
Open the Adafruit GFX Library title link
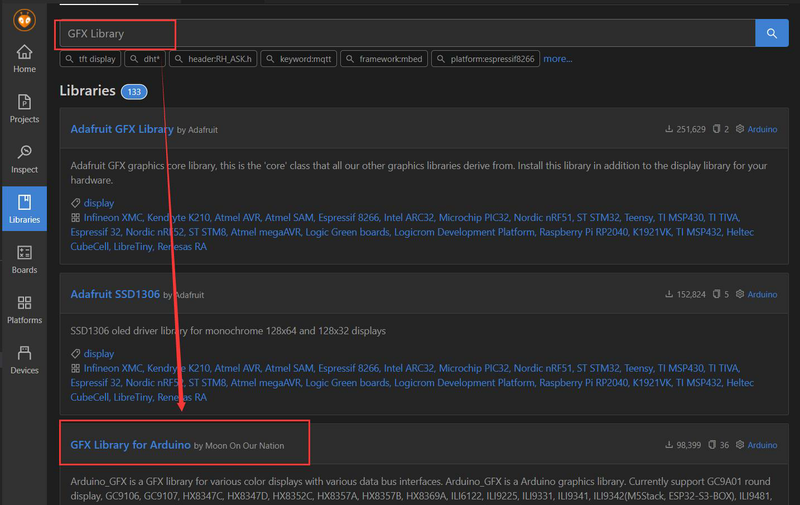click(x=122, y=129)
